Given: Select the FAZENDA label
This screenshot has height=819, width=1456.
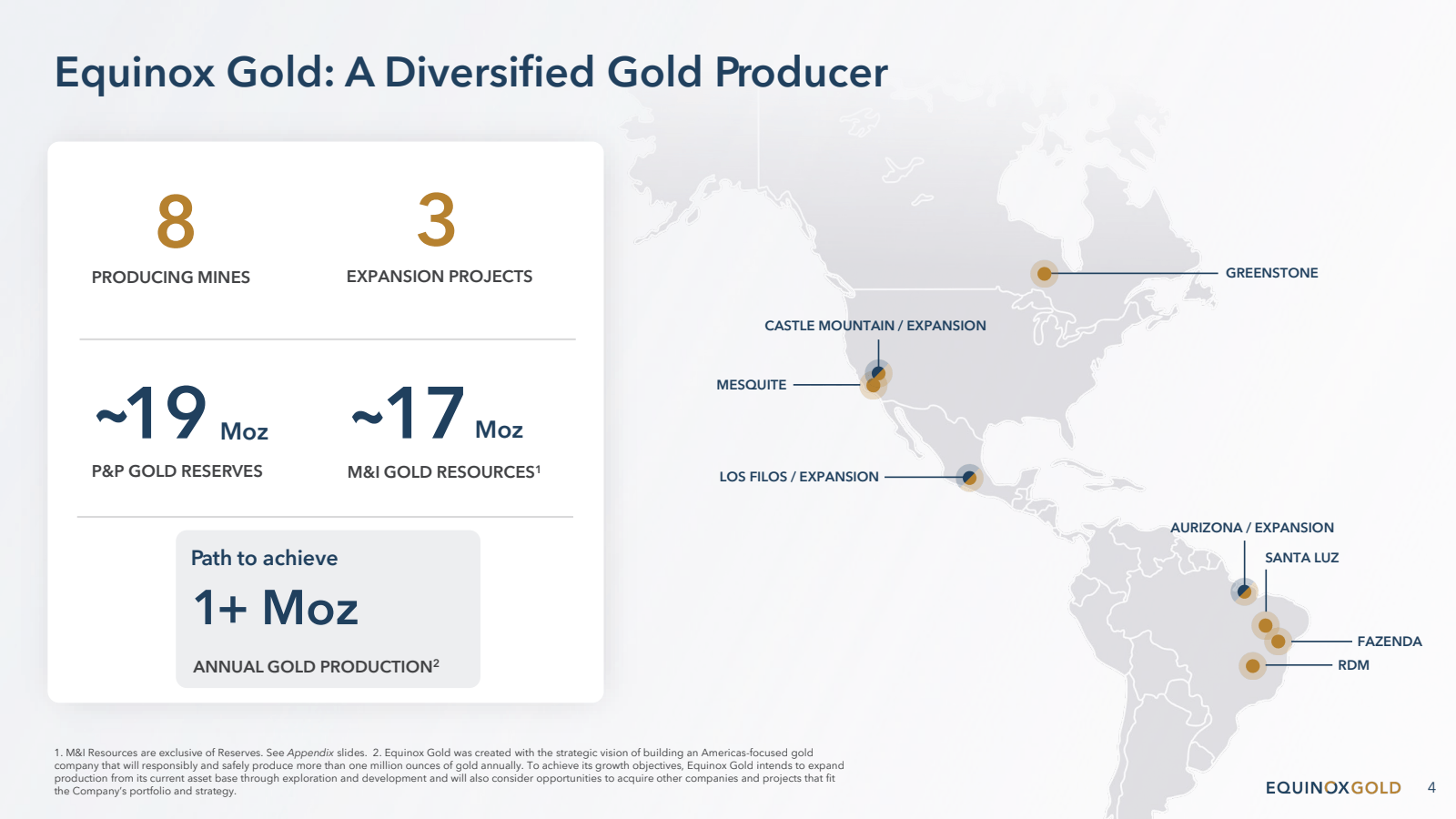Looking at the screenshot, I should 1390,642.
